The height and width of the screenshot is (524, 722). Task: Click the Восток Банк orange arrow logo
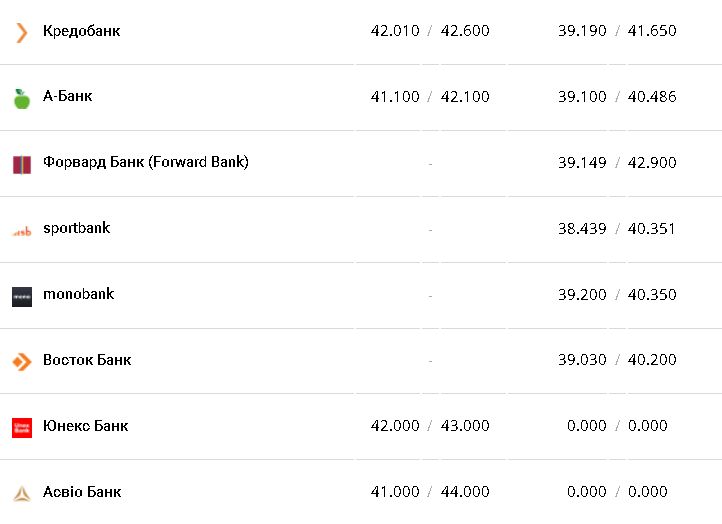point(22,361)
